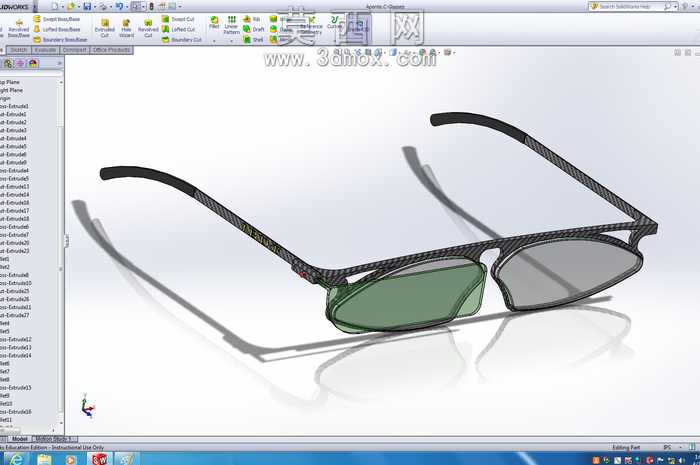Image resolution: width=700 pixels, height=465 pixels.
Task: Expand the search box options dropdown
Action: (x=676, y=6)
